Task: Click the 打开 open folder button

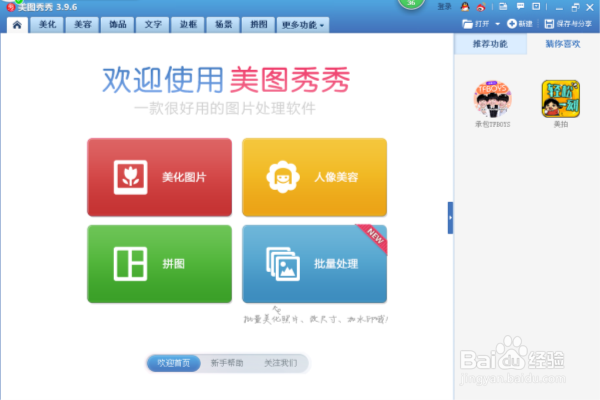Action: click(476, 24)
